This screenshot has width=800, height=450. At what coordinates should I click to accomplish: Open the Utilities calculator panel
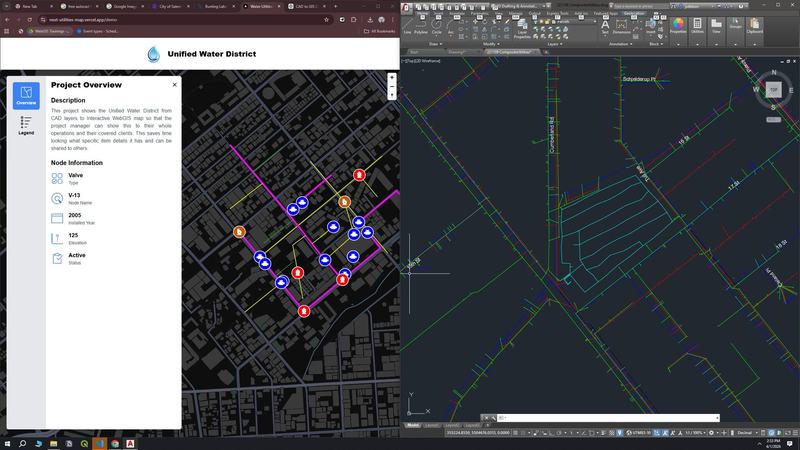click(697, 26)
